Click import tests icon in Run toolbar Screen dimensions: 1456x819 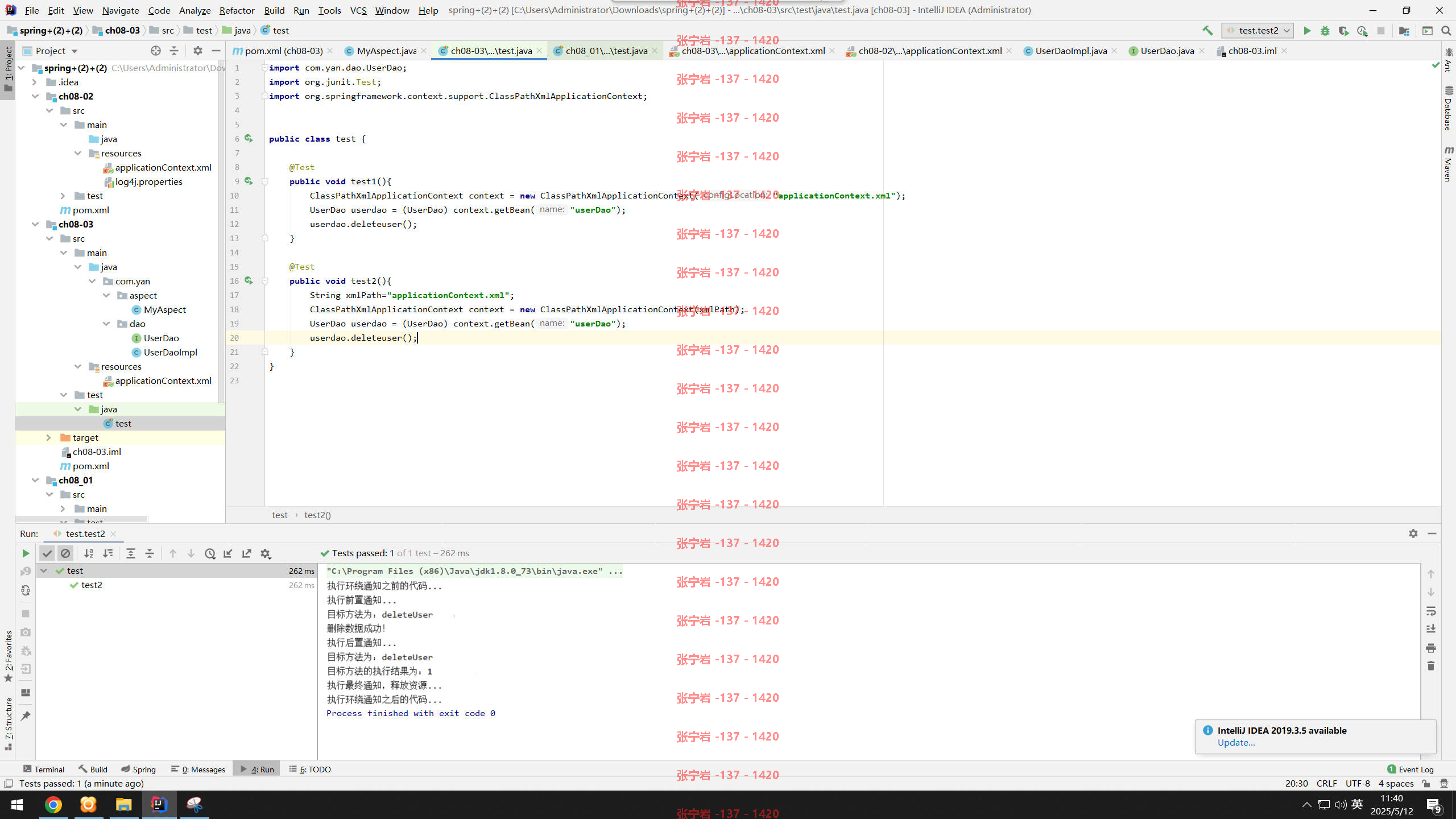pos(228,553)
